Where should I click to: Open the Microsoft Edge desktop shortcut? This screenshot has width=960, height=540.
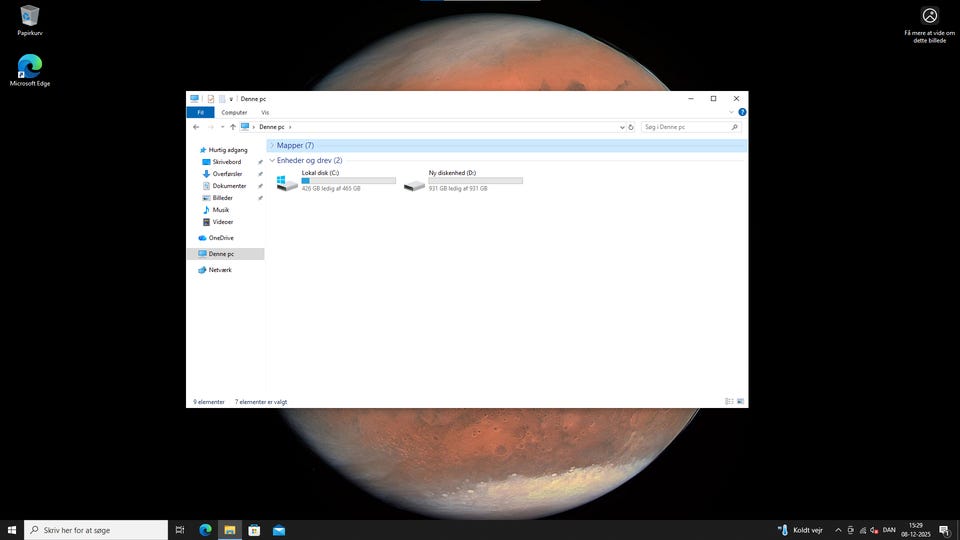click(29, 68)
